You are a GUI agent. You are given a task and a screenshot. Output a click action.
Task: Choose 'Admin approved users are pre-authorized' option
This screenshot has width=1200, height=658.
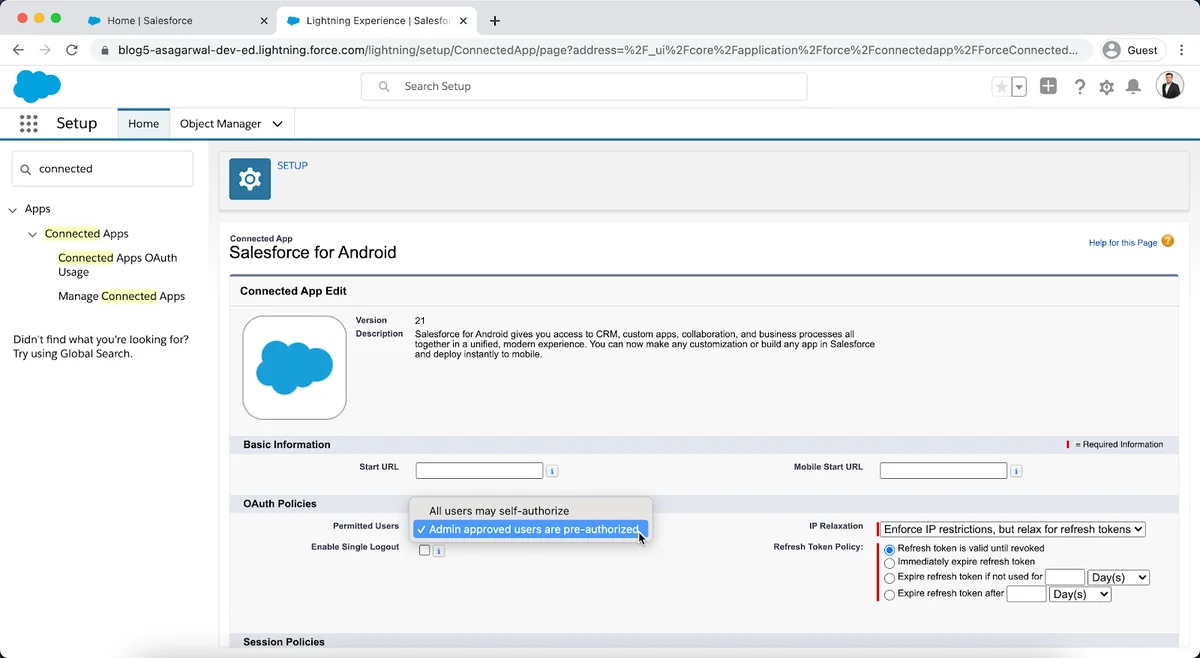click(x=531, y=529)
